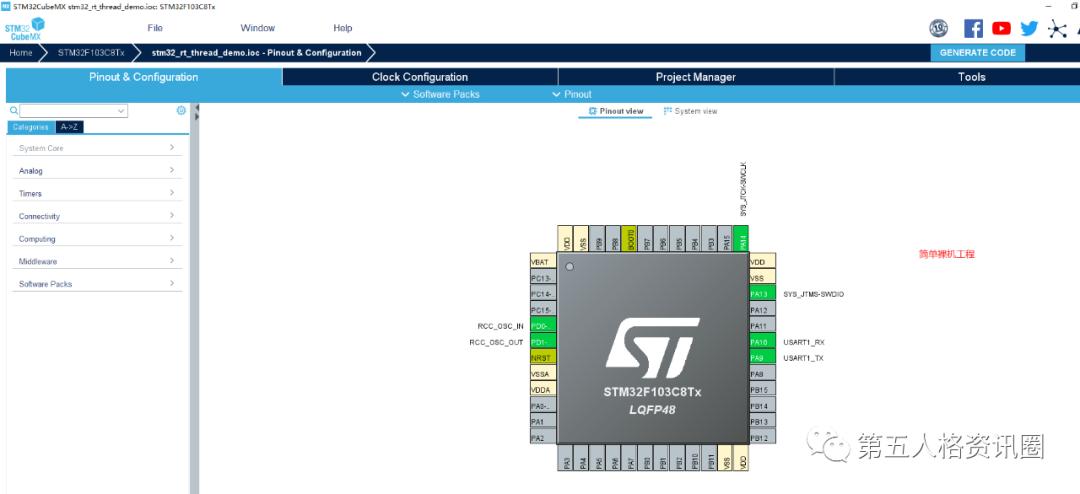This screenshot has height=494, width=1080.
Task: Expand the Analog category
Action: click(x=97, y=171)
